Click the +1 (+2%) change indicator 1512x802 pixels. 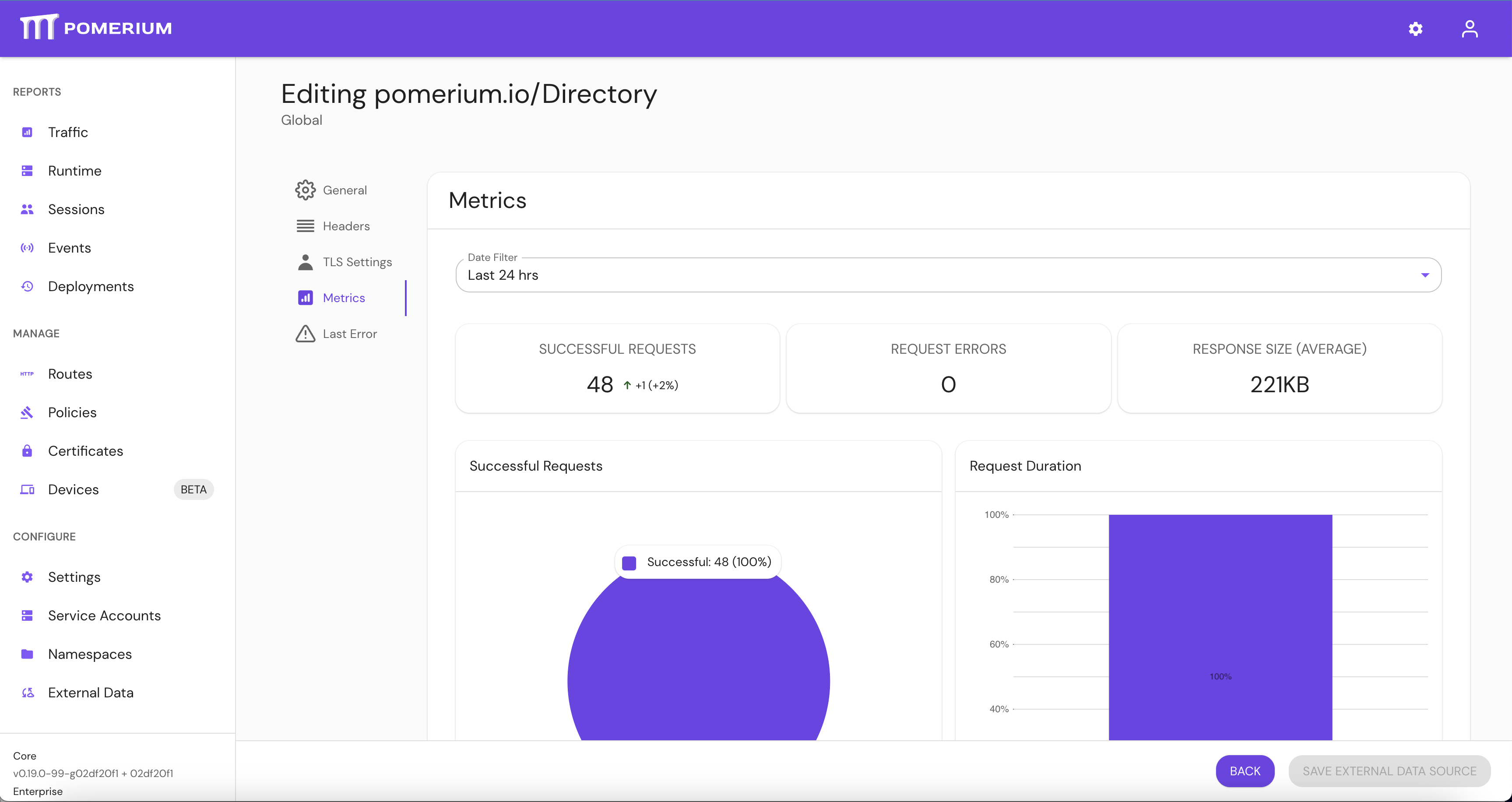click(651, 386)
